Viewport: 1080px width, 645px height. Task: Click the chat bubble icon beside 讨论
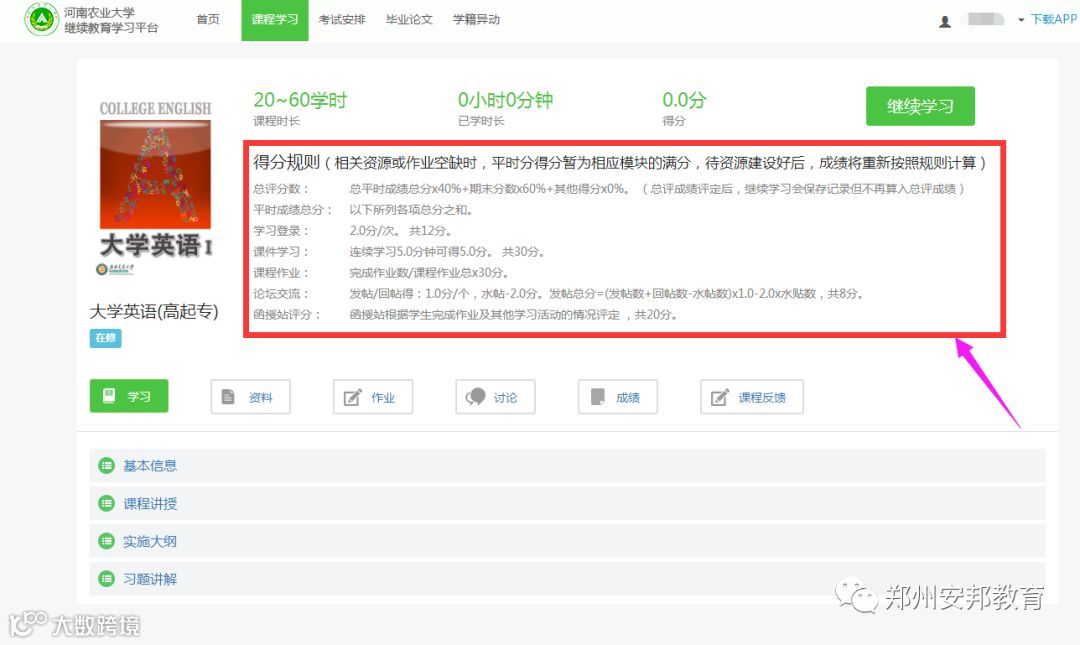point(475,397)
